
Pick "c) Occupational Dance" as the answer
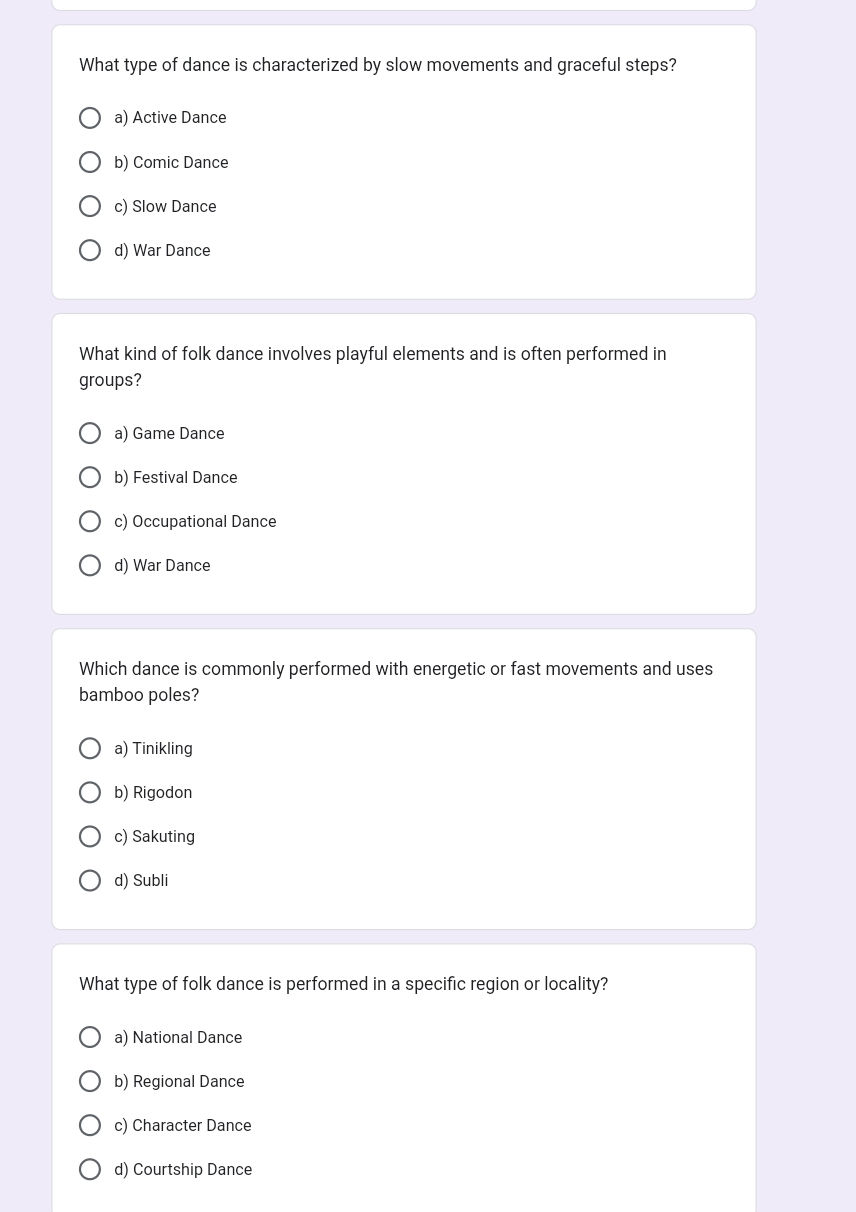pyautogui.click(x=90, y=521)
